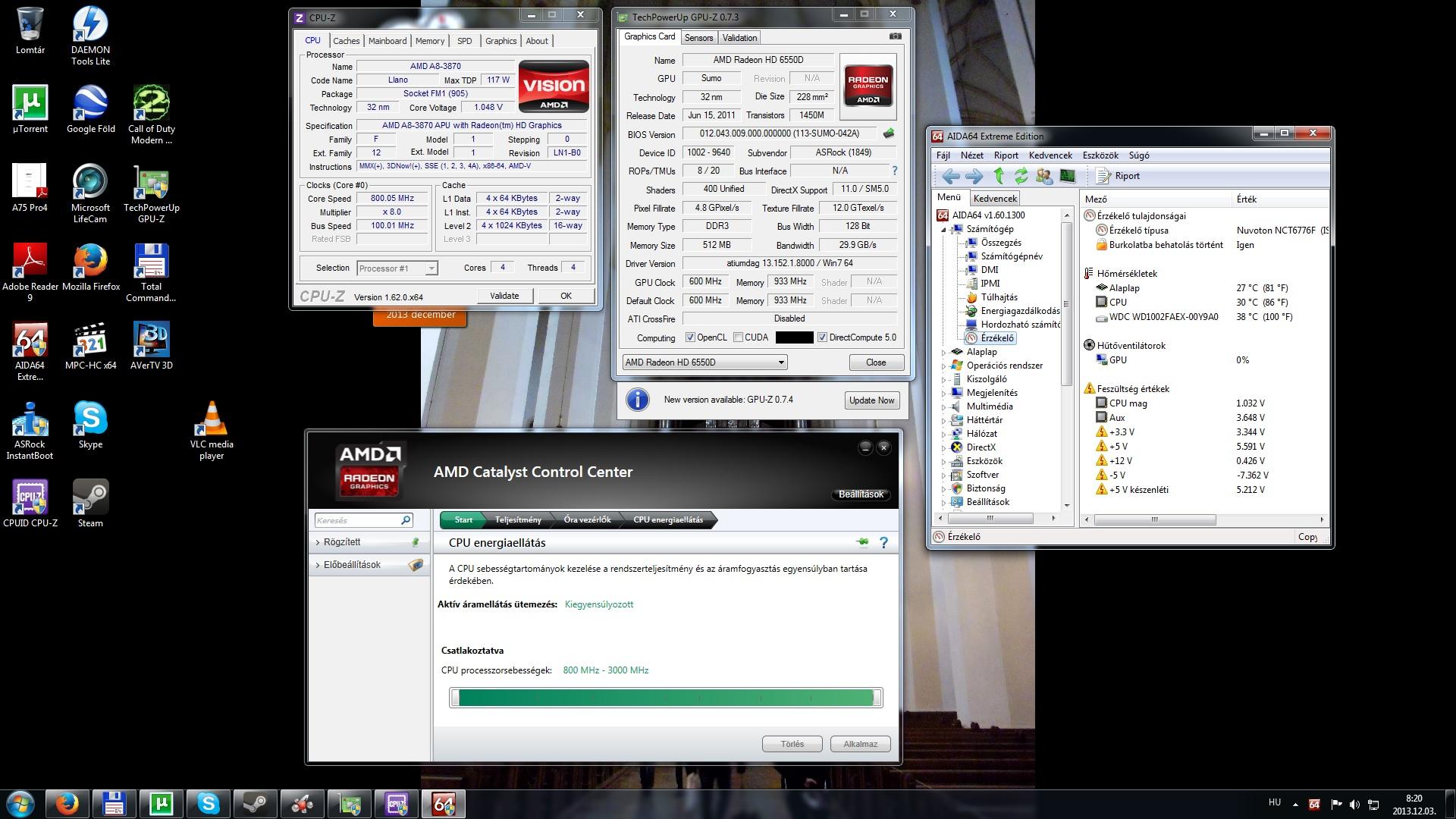This screenshot has height=819, width=1456.
Task: Open the Skype icon on the taskbar
Action: coord(208,804)
